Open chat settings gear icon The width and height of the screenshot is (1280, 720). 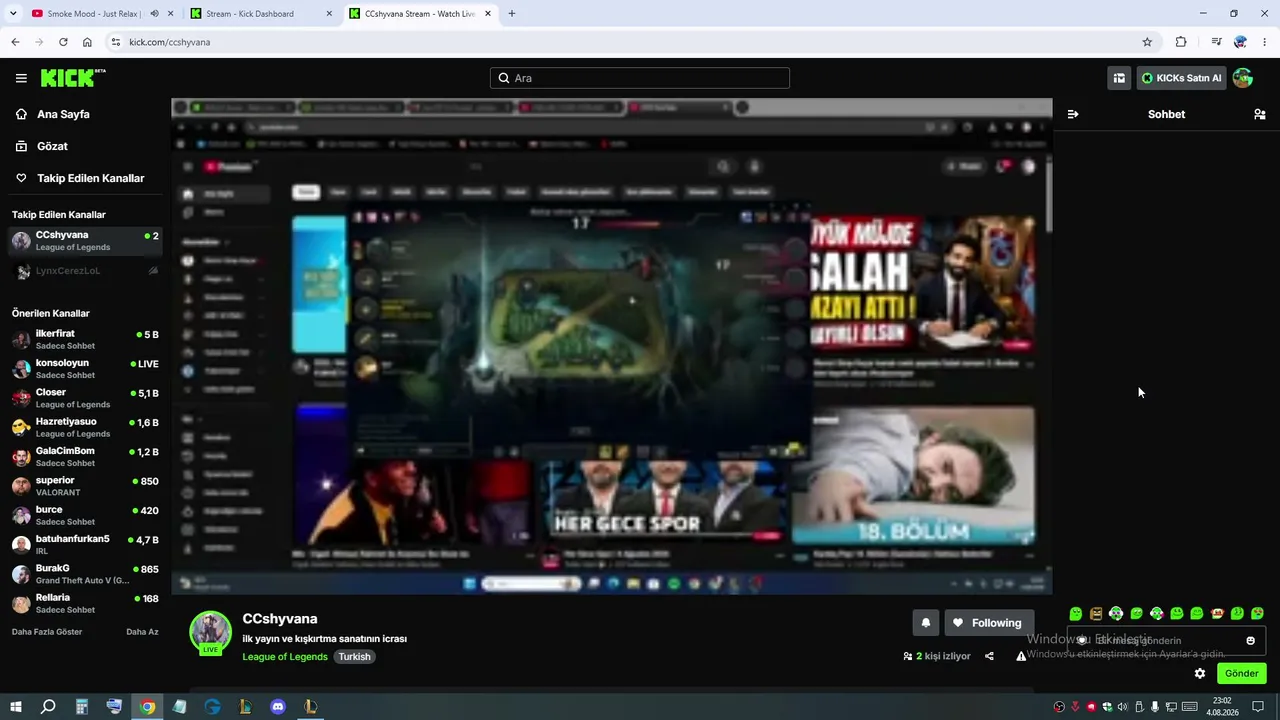point(1200,674)
